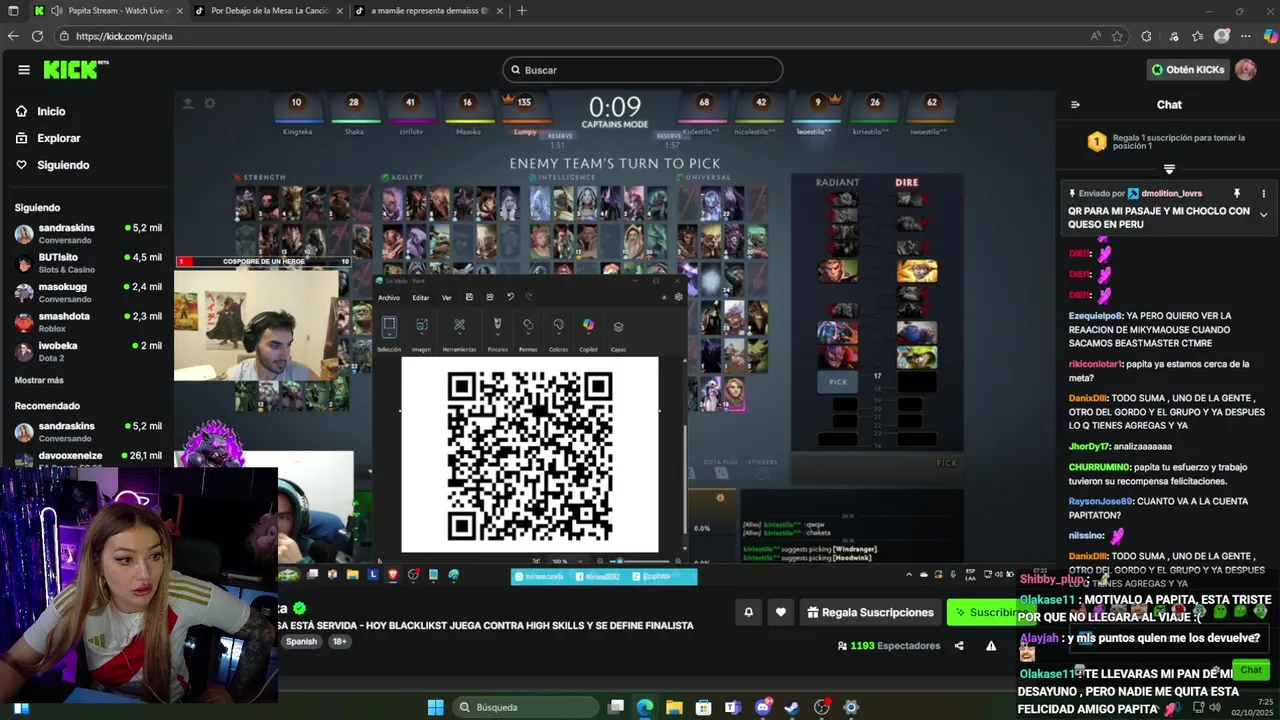This screenshot has width=1280, height=720.
Task: Open the Editar menu in Paint
Action: click(421, 297)
